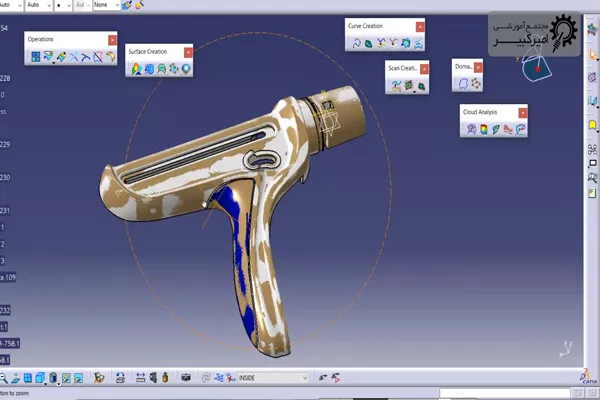Image resolution: width=600 pixels, height=400 pixels.
Task: Select the Measure Inertia weight icon
Action: 165,378
